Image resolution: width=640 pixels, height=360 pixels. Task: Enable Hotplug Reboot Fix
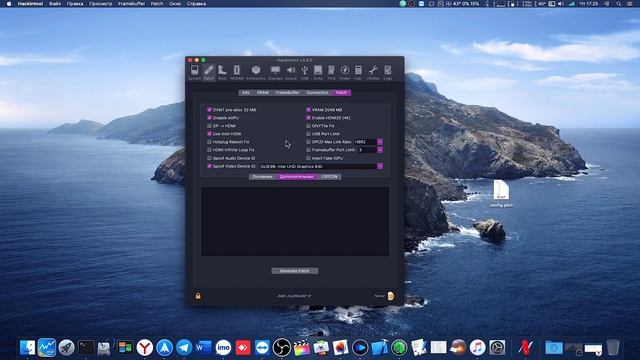[209, 142]
